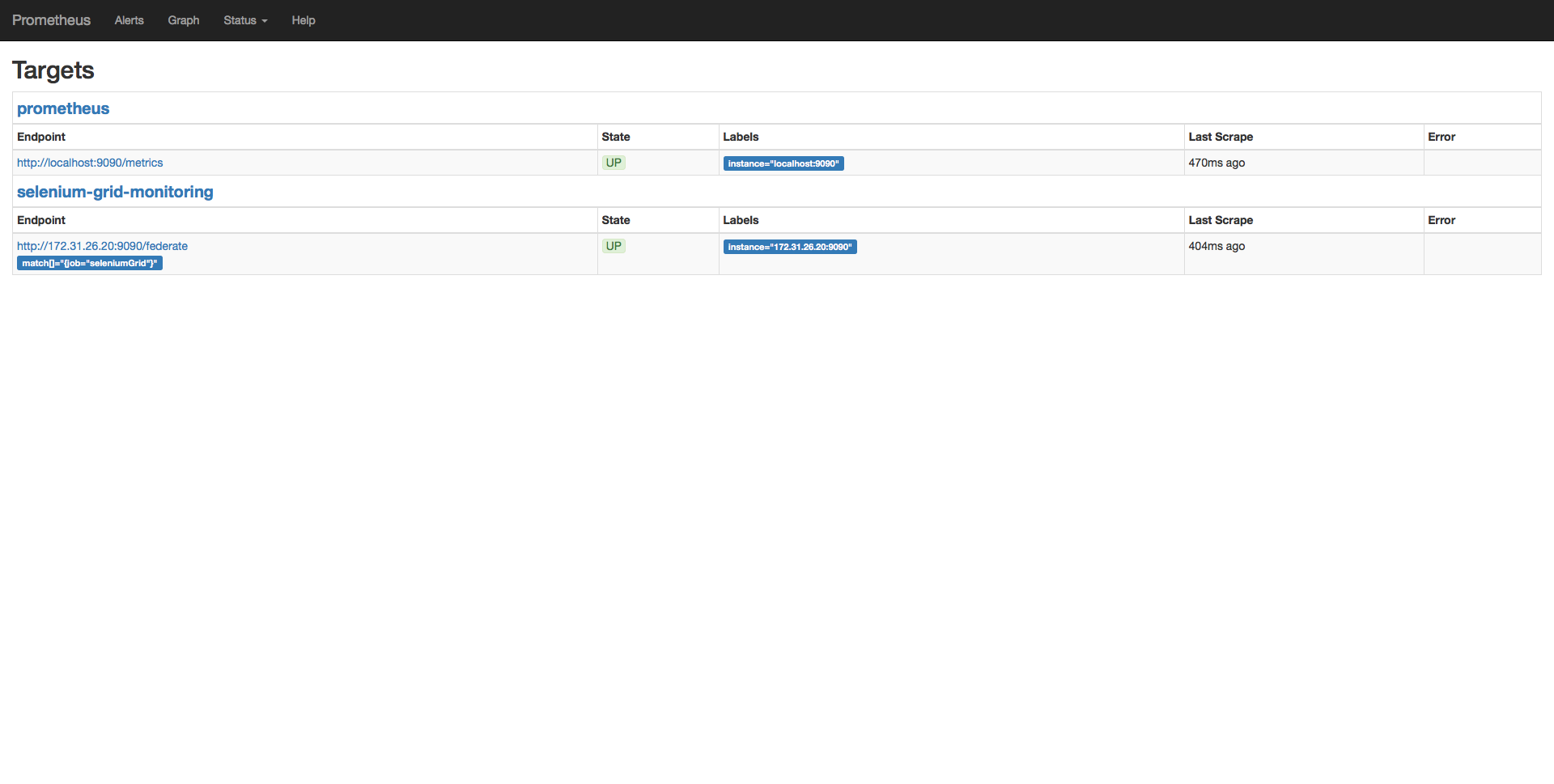Viewport: 1554px width, 784px height.
Task: Go to Alerts page
Action: click(129, 20)
